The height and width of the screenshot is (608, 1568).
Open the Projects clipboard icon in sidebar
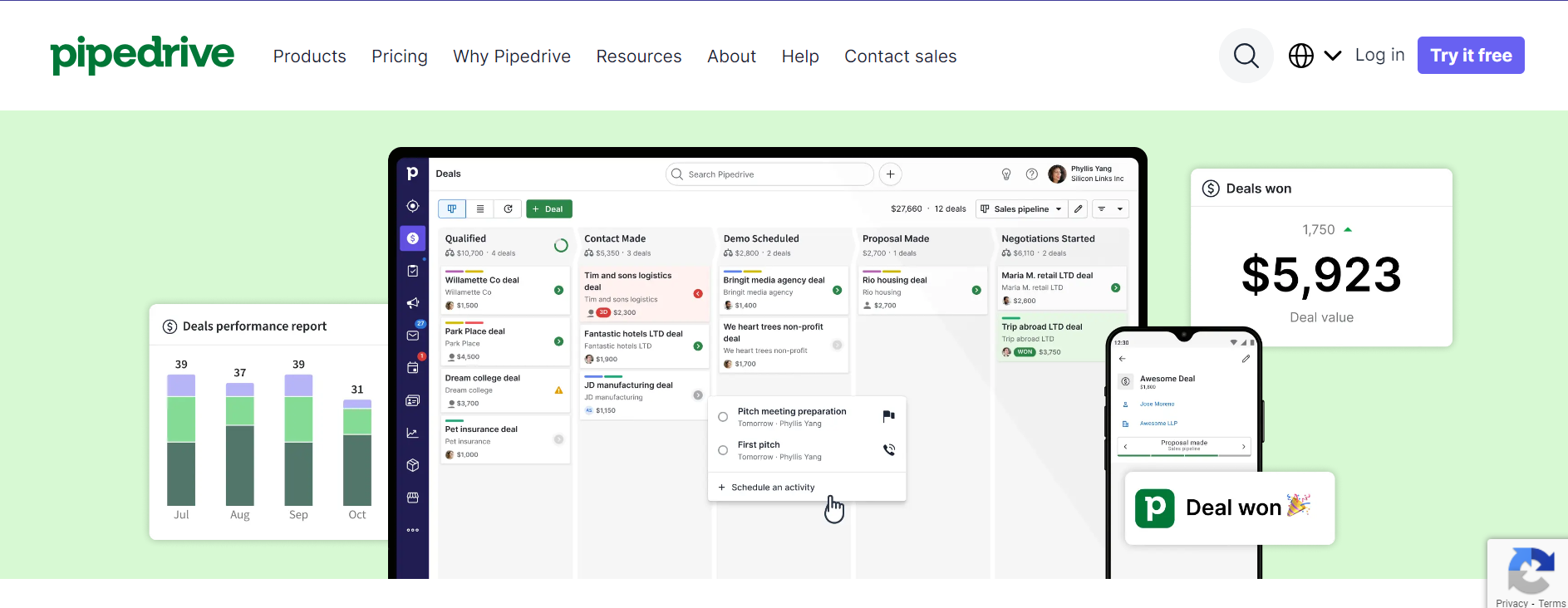(412, 271)
